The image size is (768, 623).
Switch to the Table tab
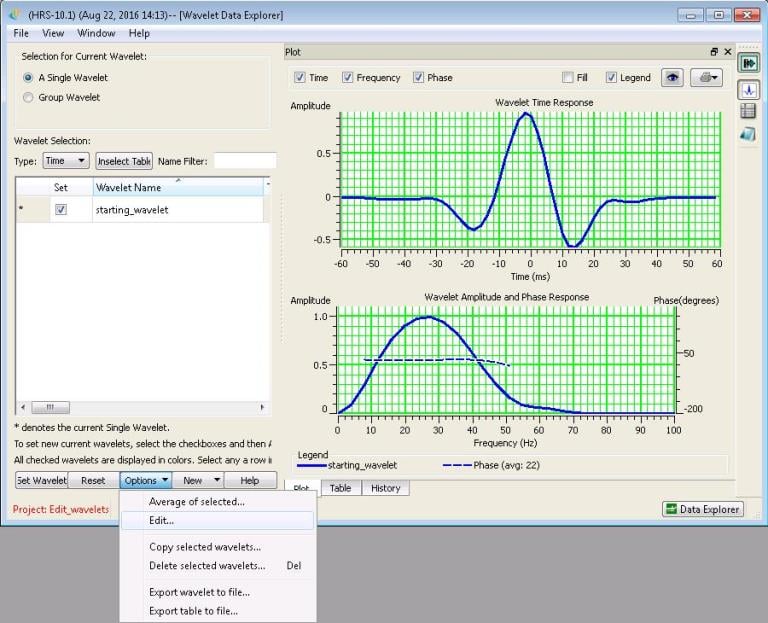pos(340,488)
